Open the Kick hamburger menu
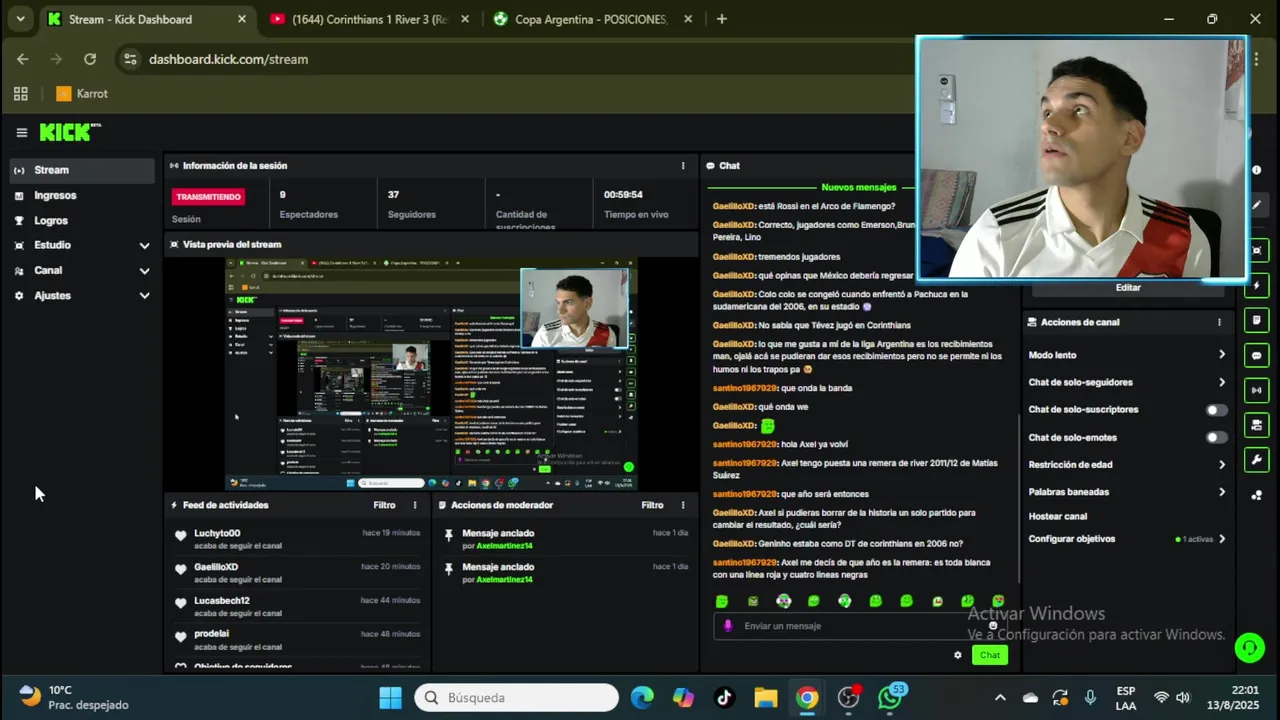This screenshot has height=720, width=1280. (21, 132)
